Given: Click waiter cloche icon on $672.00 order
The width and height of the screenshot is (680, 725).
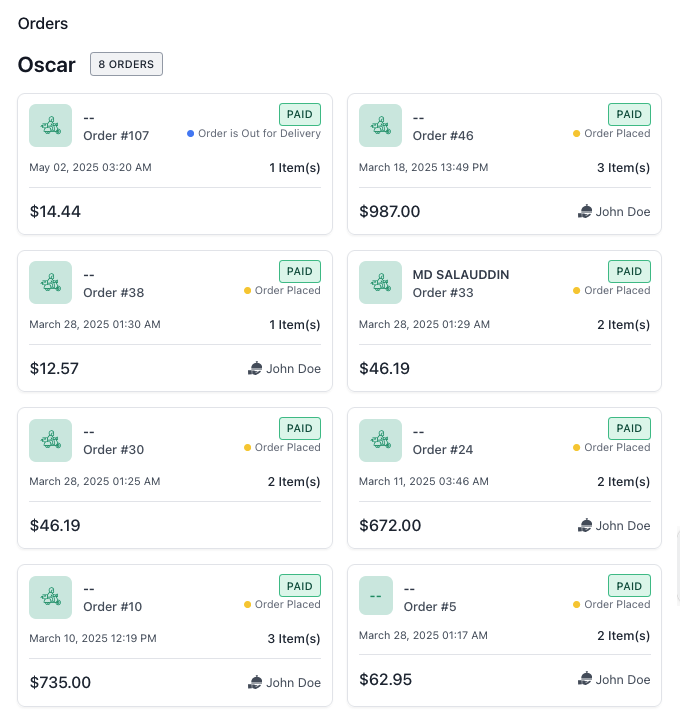Looking at the screenshot, I should (x=585, y=526).
